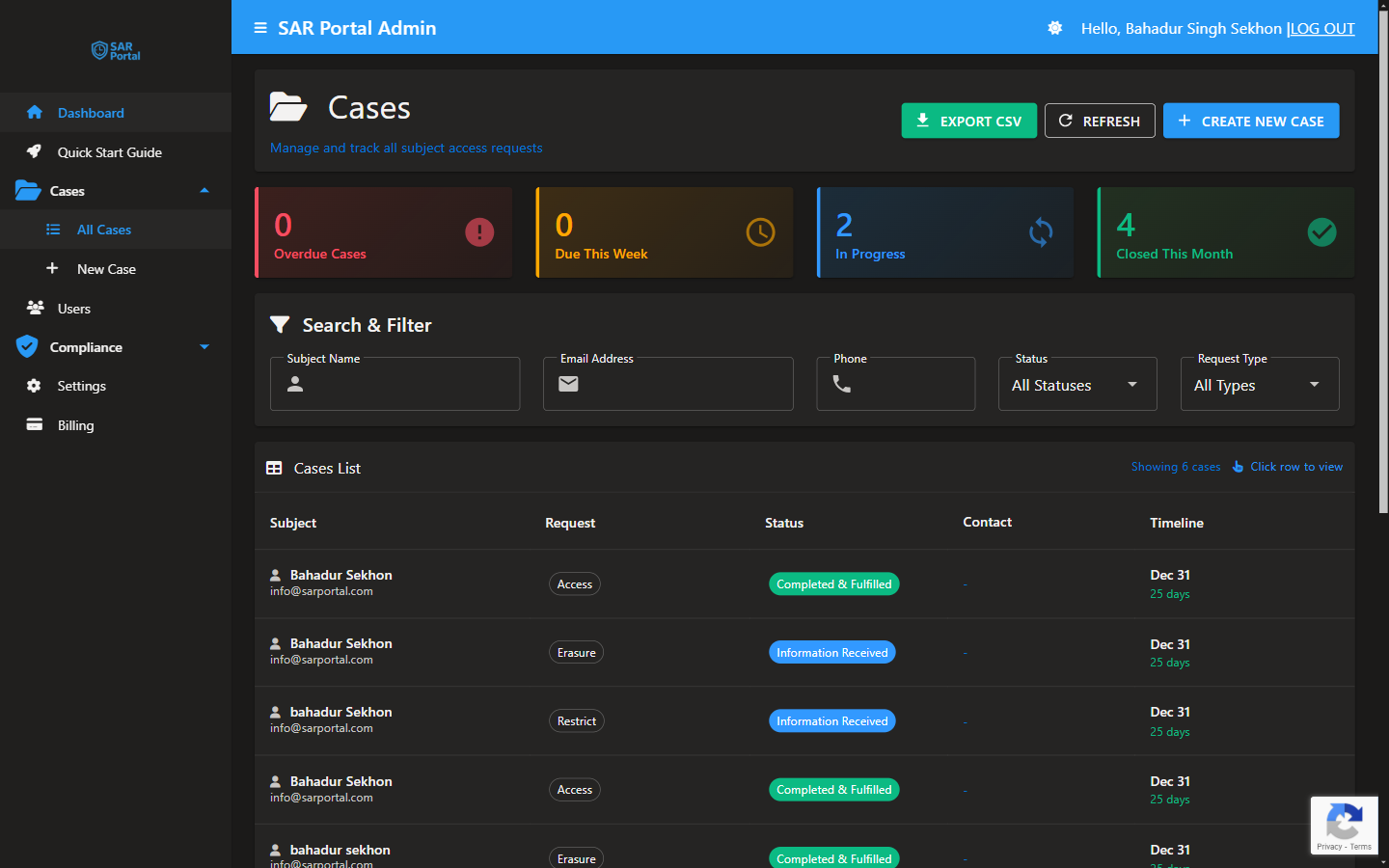Expand the Compliance section in the sidebar

click(204, 347)
